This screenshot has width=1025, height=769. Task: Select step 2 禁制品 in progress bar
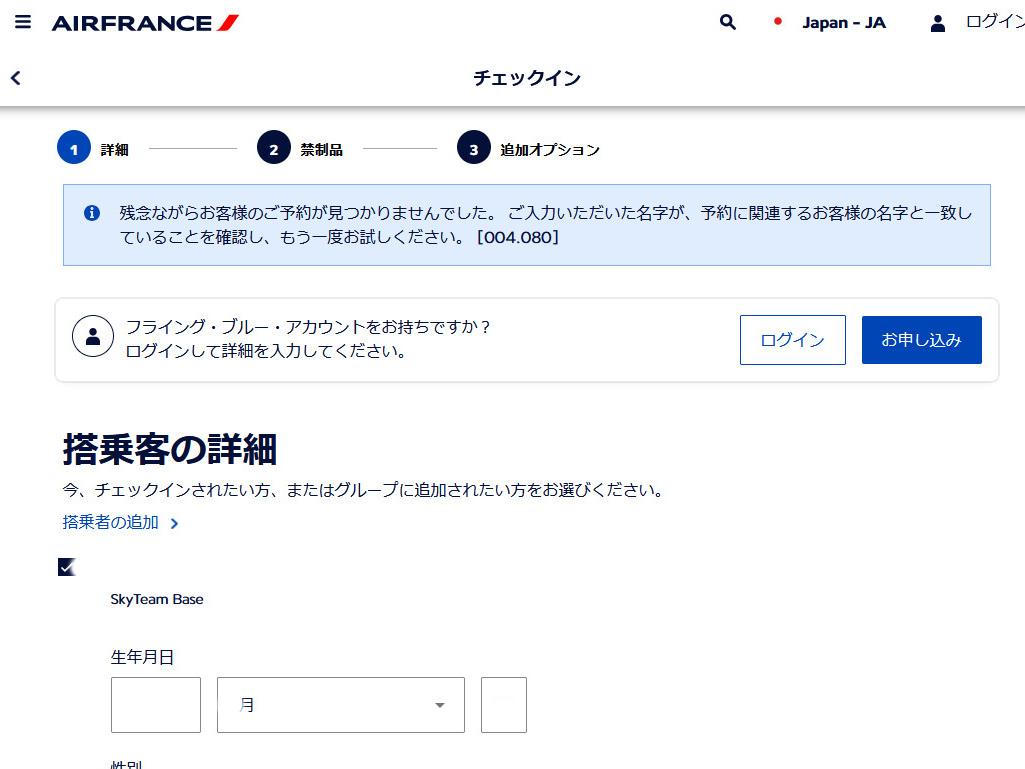tap(274, 149)
